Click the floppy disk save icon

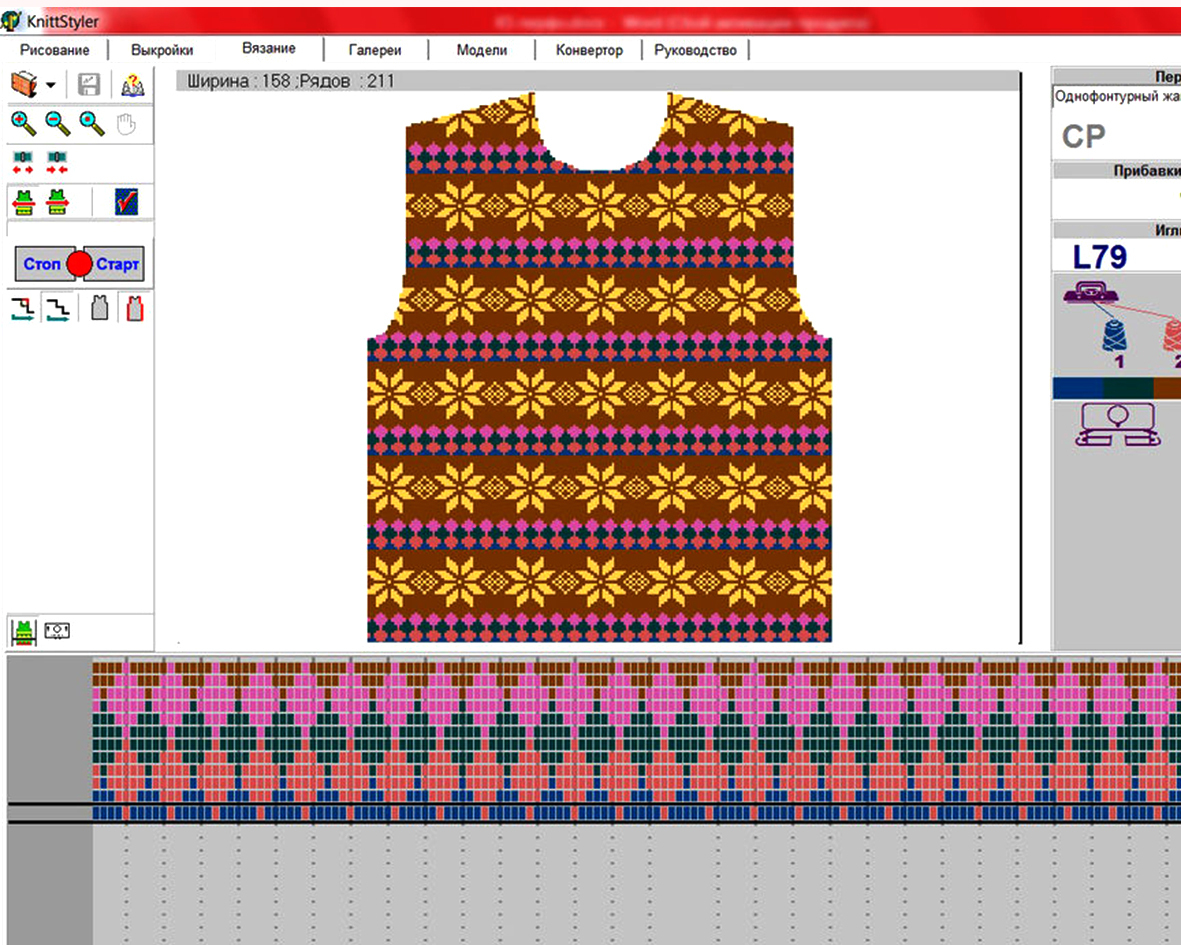tap(89, 84)
